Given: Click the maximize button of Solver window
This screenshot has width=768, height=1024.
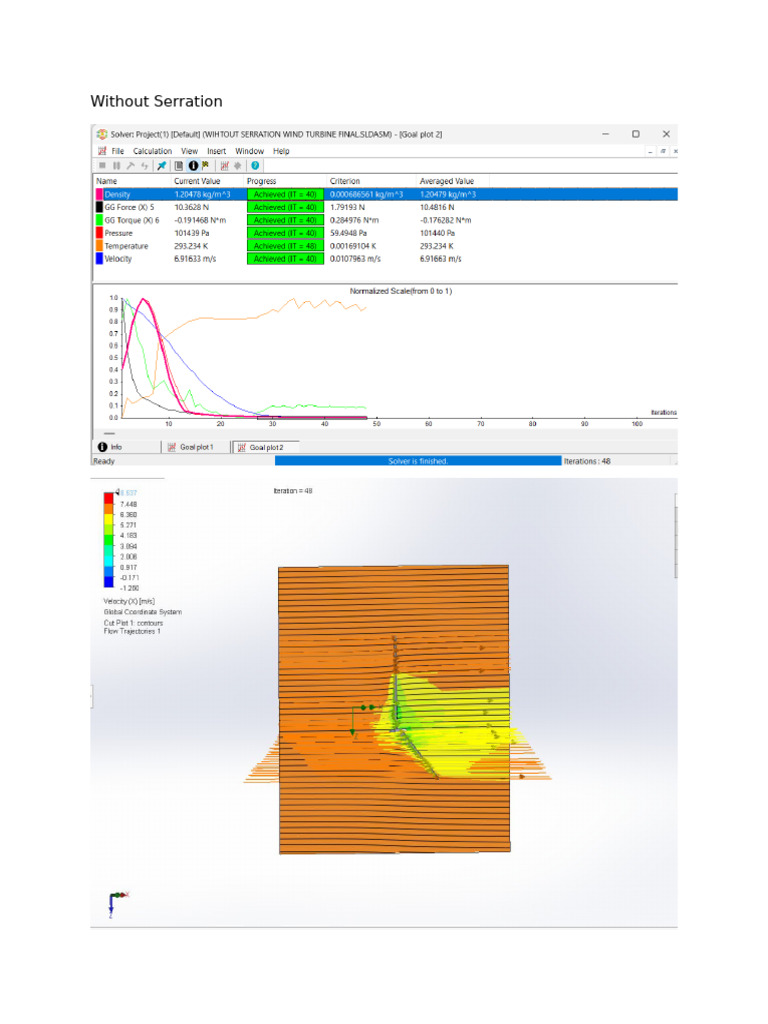Looking at the screenshot, I should coord(635,134).
